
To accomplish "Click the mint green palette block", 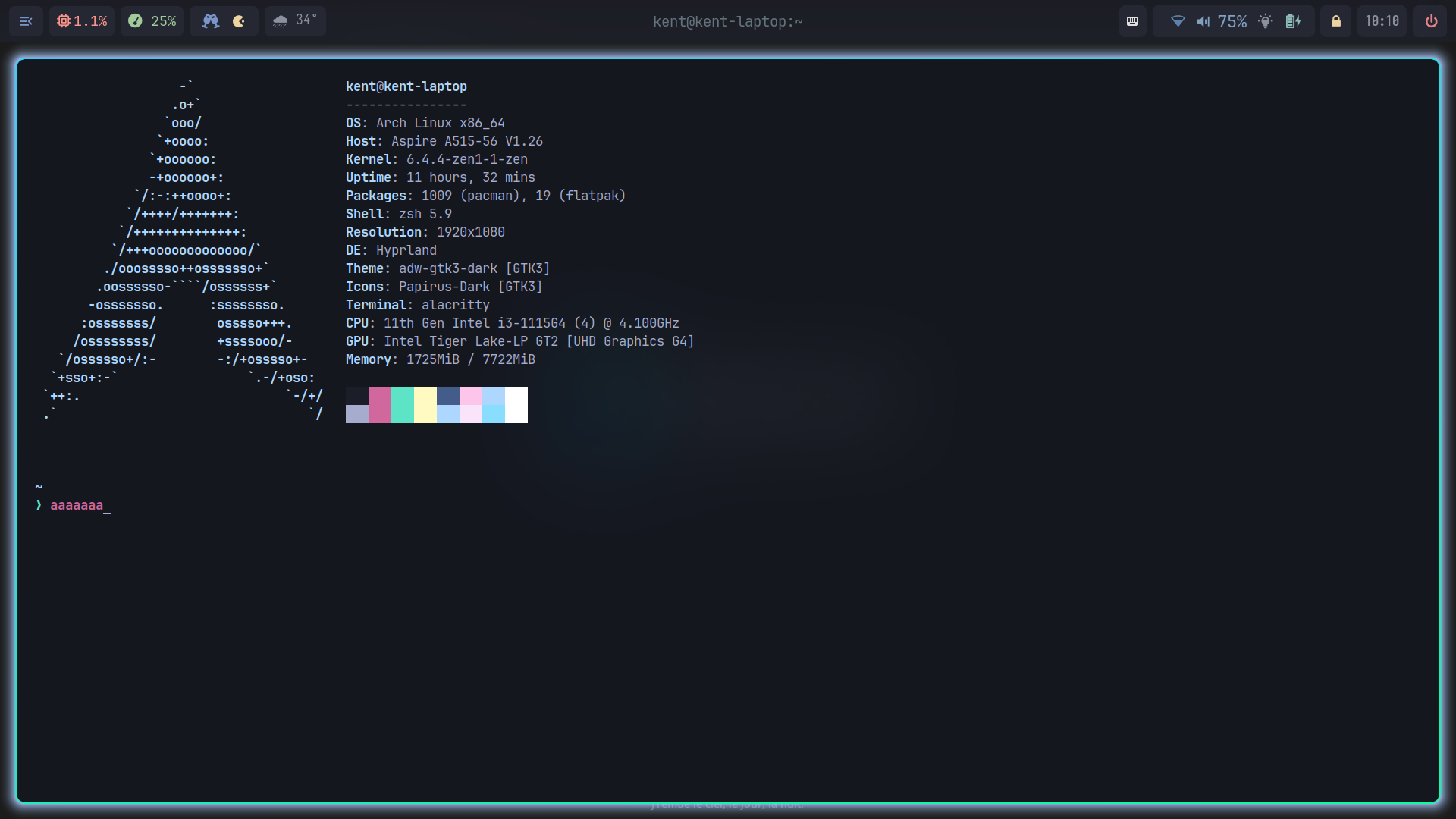I will (402, 404).
